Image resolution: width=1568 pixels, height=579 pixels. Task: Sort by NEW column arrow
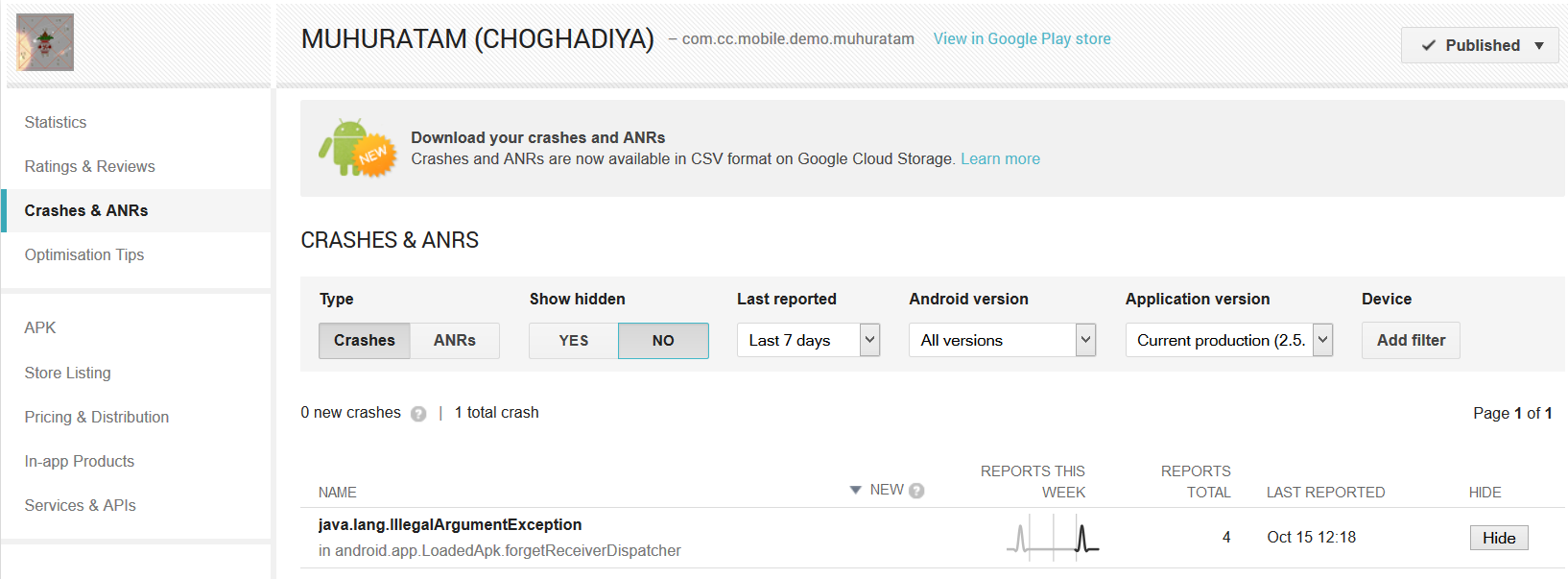coord(855,490)
